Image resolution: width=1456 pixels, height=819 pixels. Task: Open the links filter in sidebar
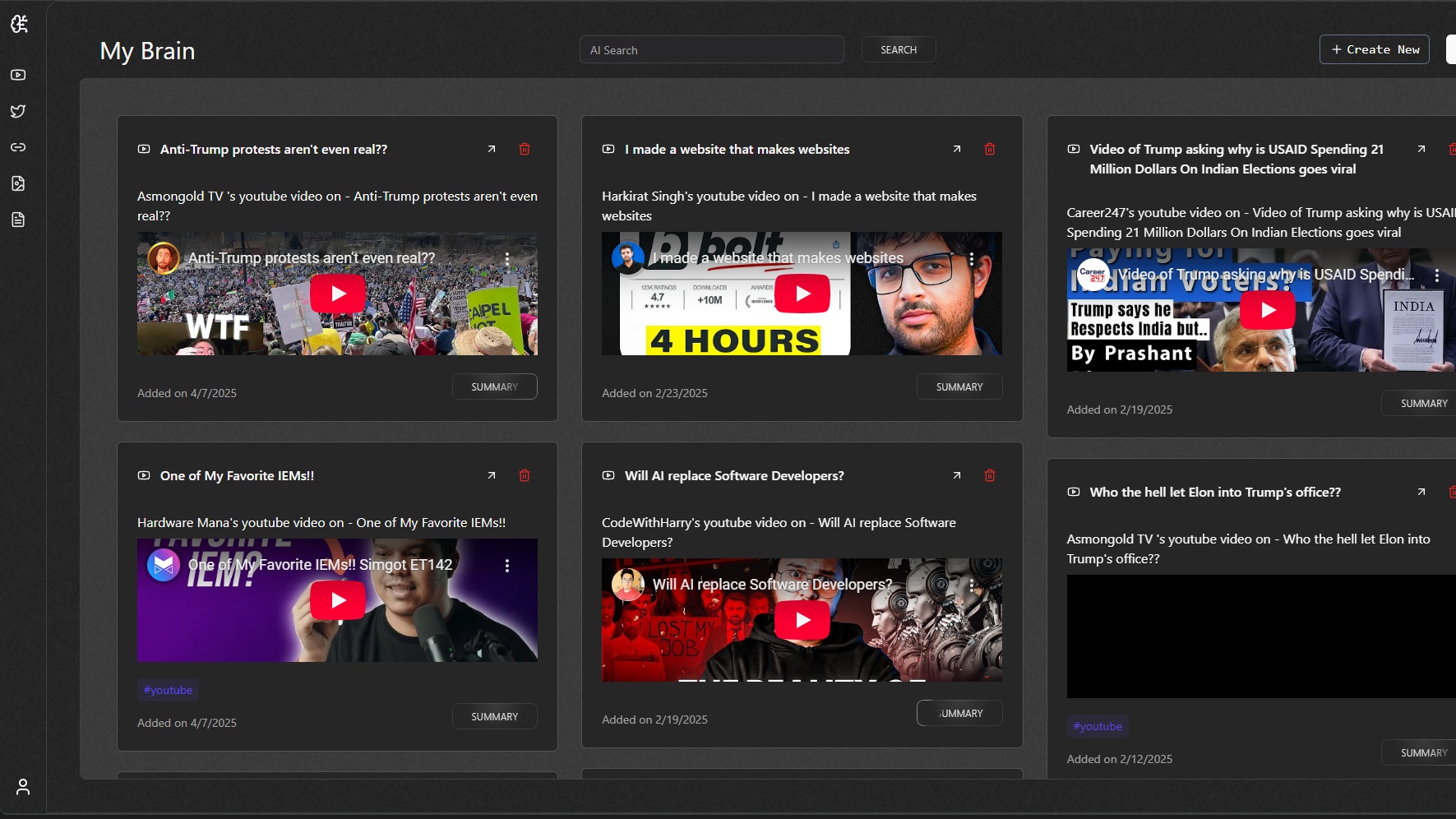click(18, 147)
